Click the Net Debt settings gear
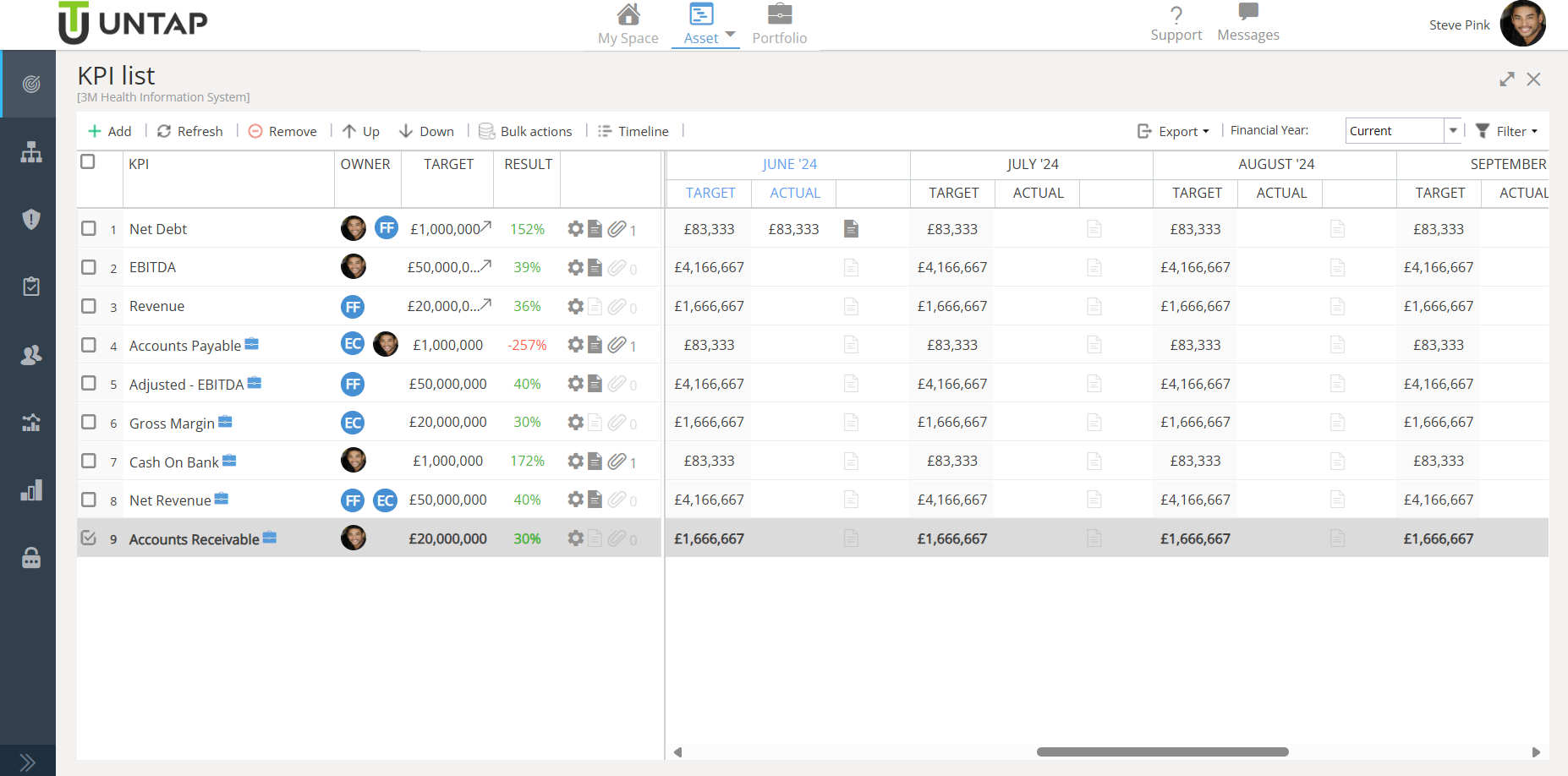Image resolution: width=1568 pixels, height=776 pixels. [x=576, y=229]
